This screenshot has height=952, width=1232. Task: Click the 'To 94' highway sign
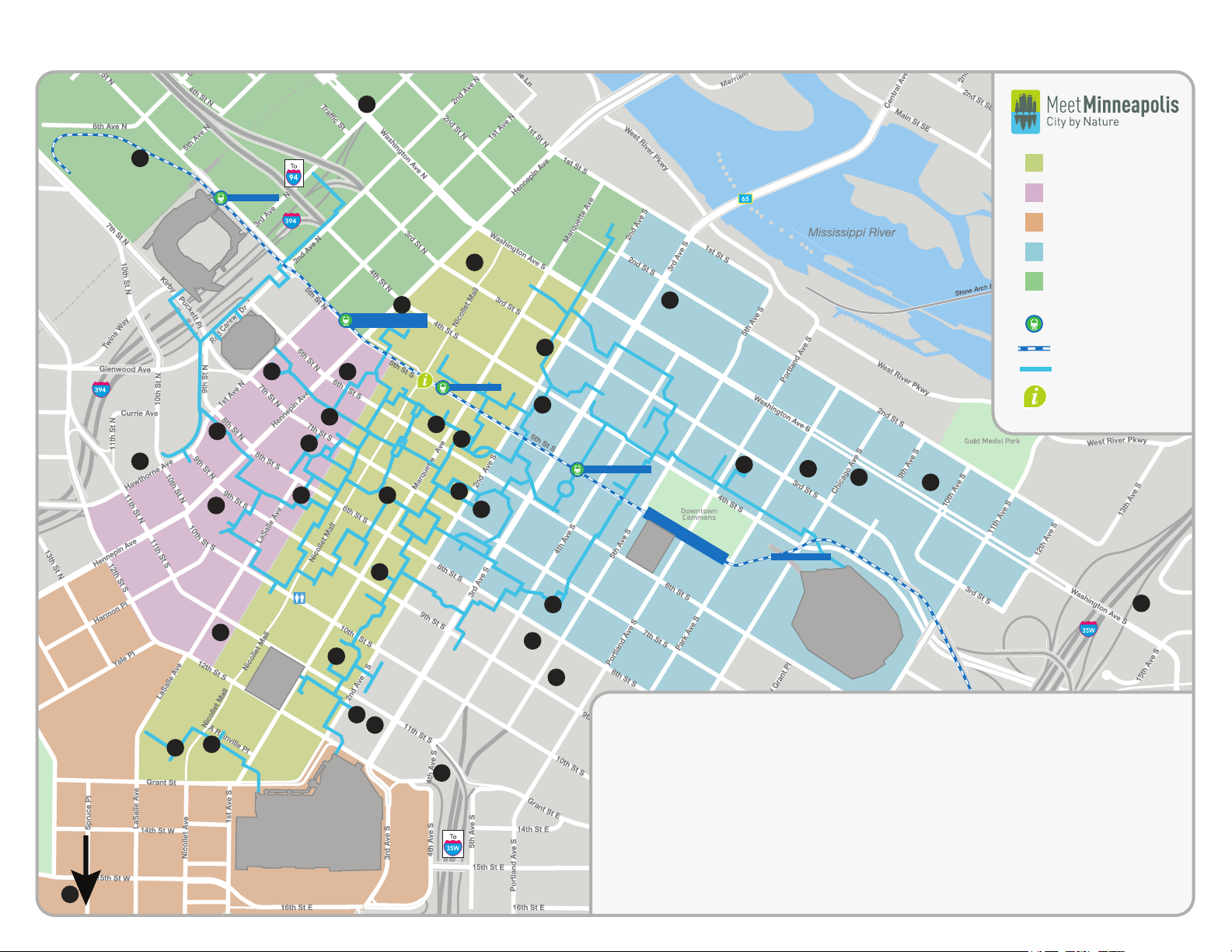pos(294,173)
